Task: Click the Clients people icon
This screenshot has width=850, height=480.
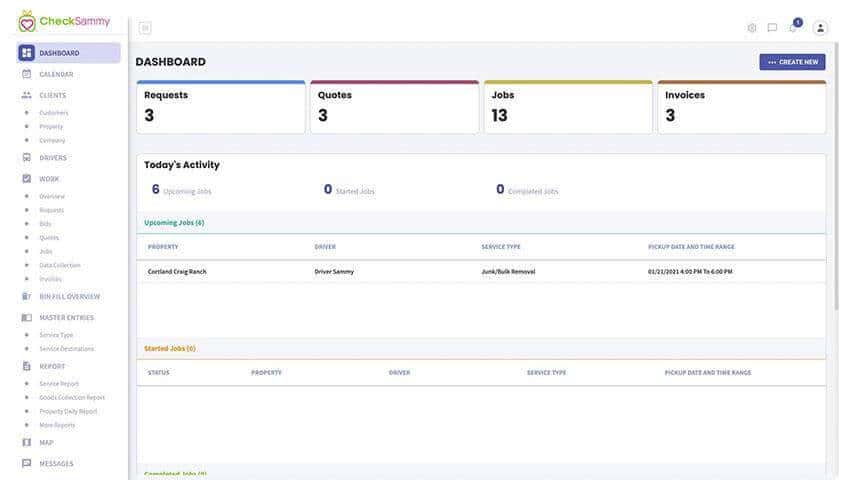Action: click(x=26, y=95)
